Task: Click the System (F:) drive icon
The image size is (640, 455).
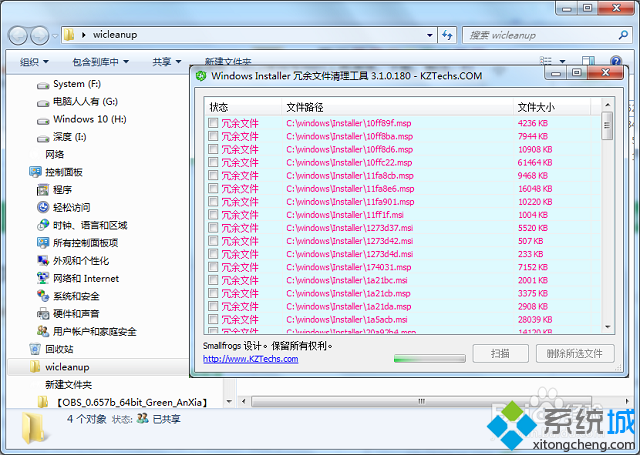Action: (x=43, y=85)
